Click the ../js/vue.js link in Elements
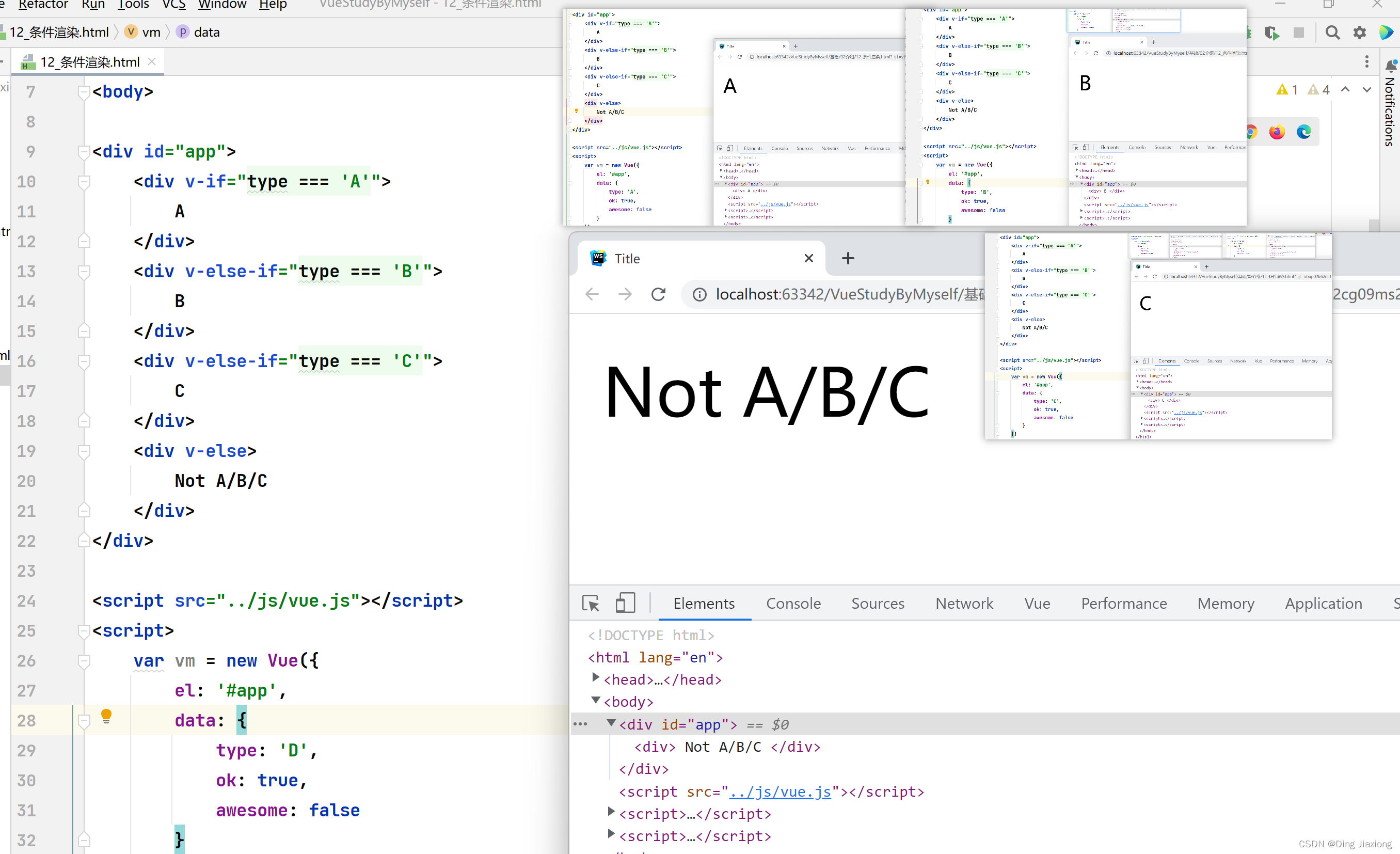 pos(779,792)
